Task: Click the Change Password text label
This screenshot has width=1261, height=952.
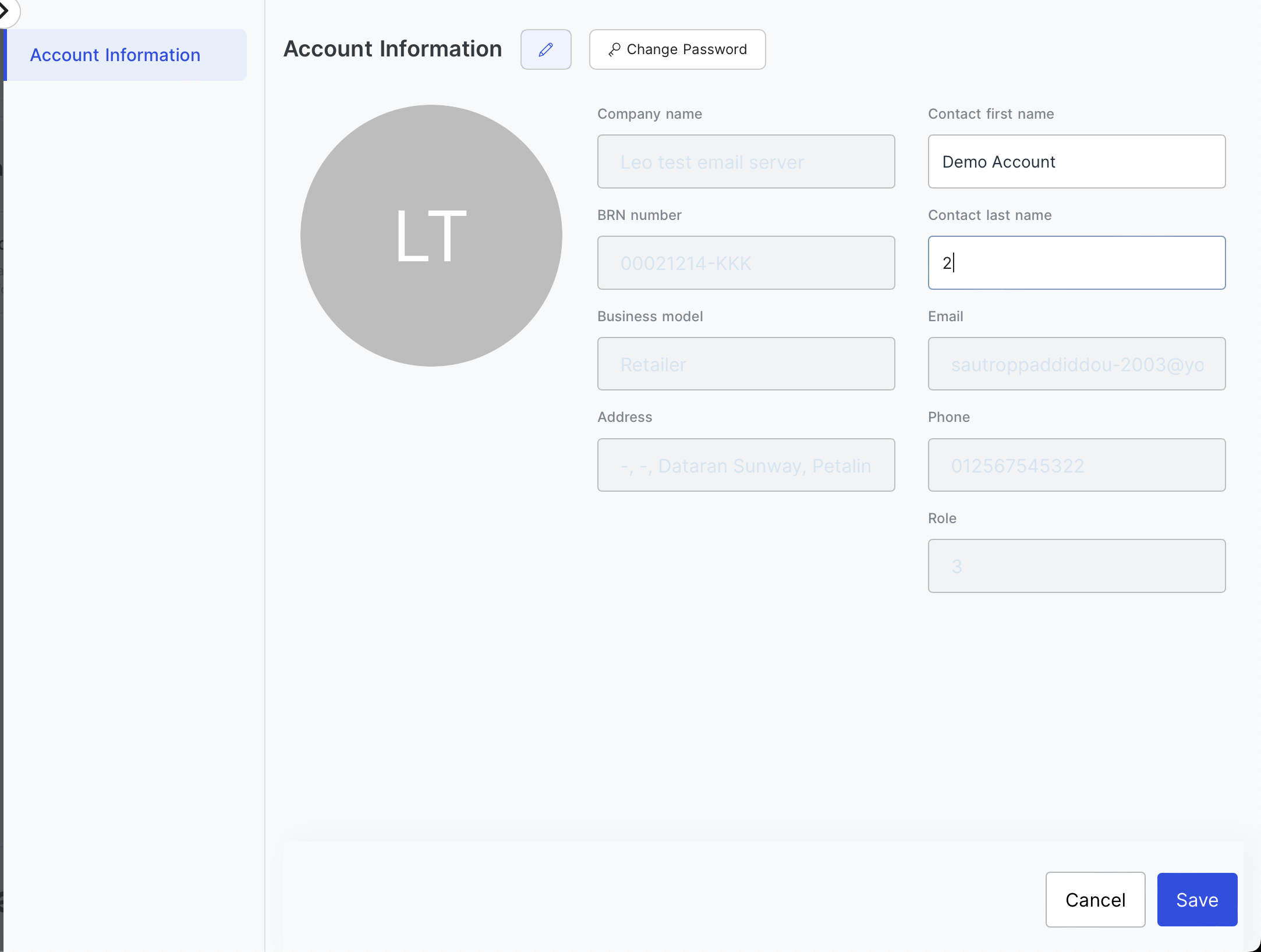Action: click(x=686, y=49)
